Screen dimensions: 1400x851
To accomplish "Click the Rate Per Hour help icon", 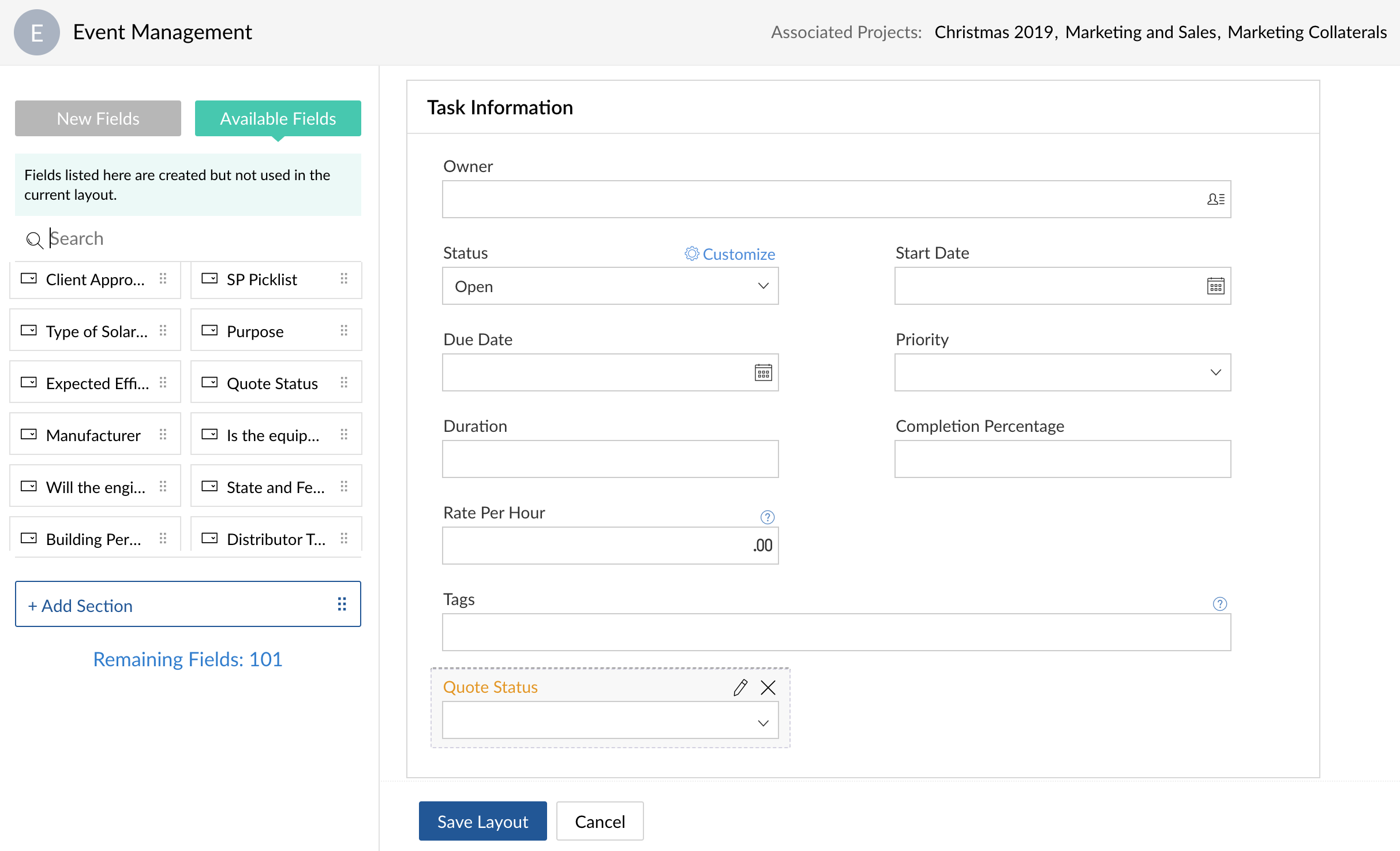I will (x=767, y=517).
